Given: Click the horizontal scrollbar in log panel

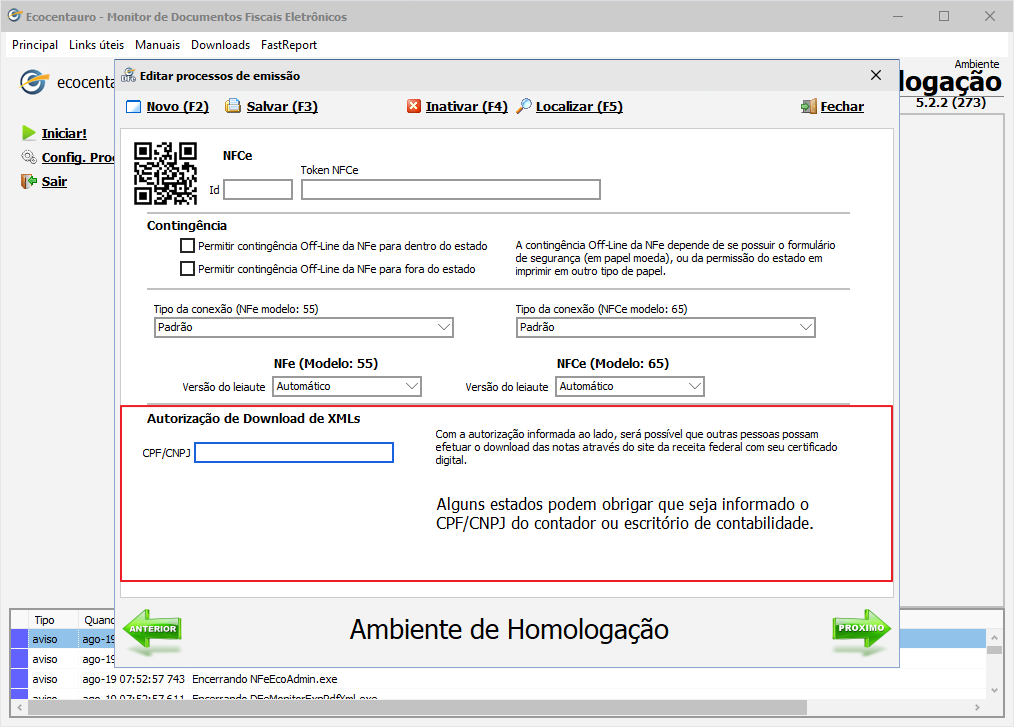Looking at the screenshot, I should point(500,706).
